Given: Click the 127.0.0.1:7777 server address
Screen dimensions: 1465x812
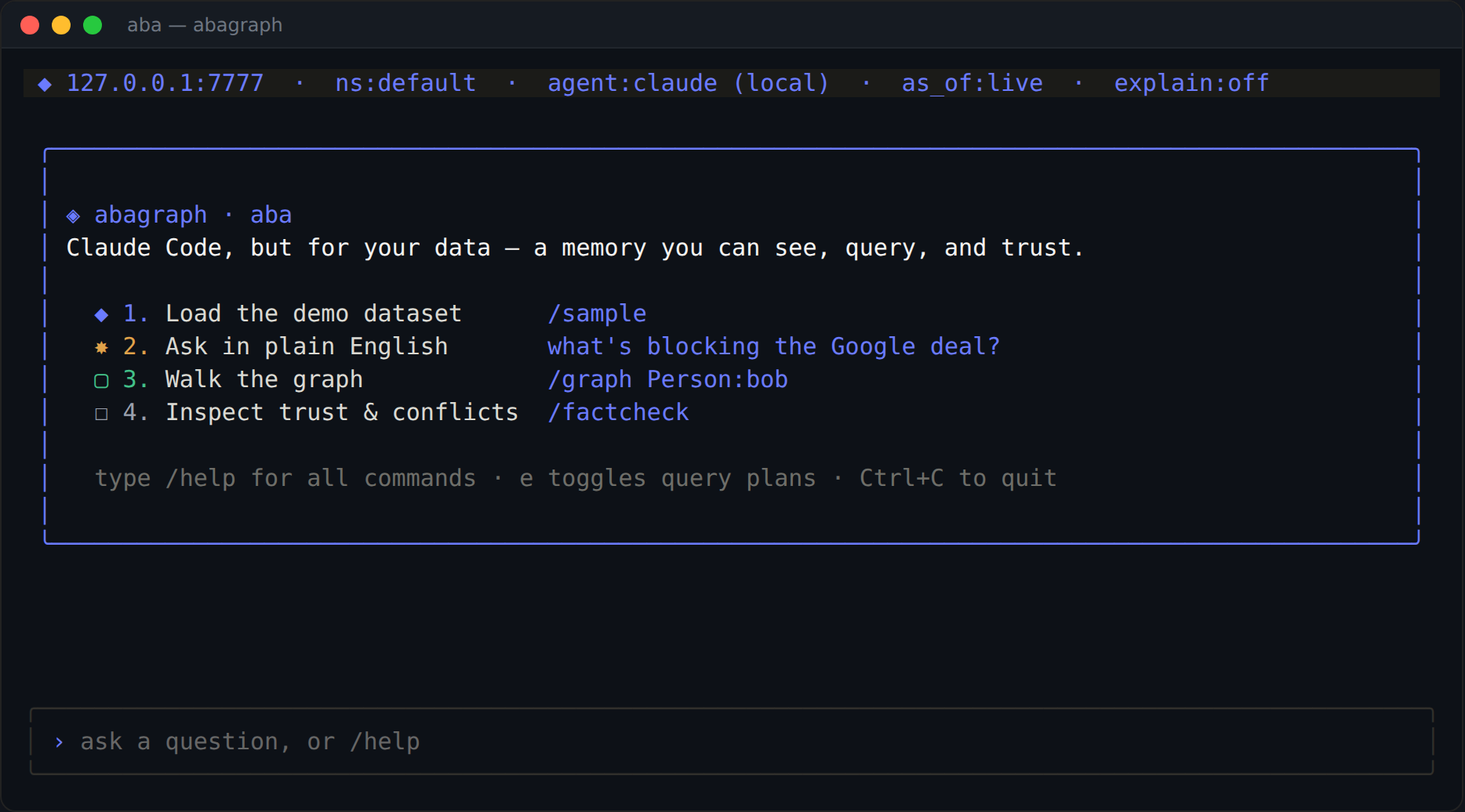Looking at the screenshot, I should point(165,83).
